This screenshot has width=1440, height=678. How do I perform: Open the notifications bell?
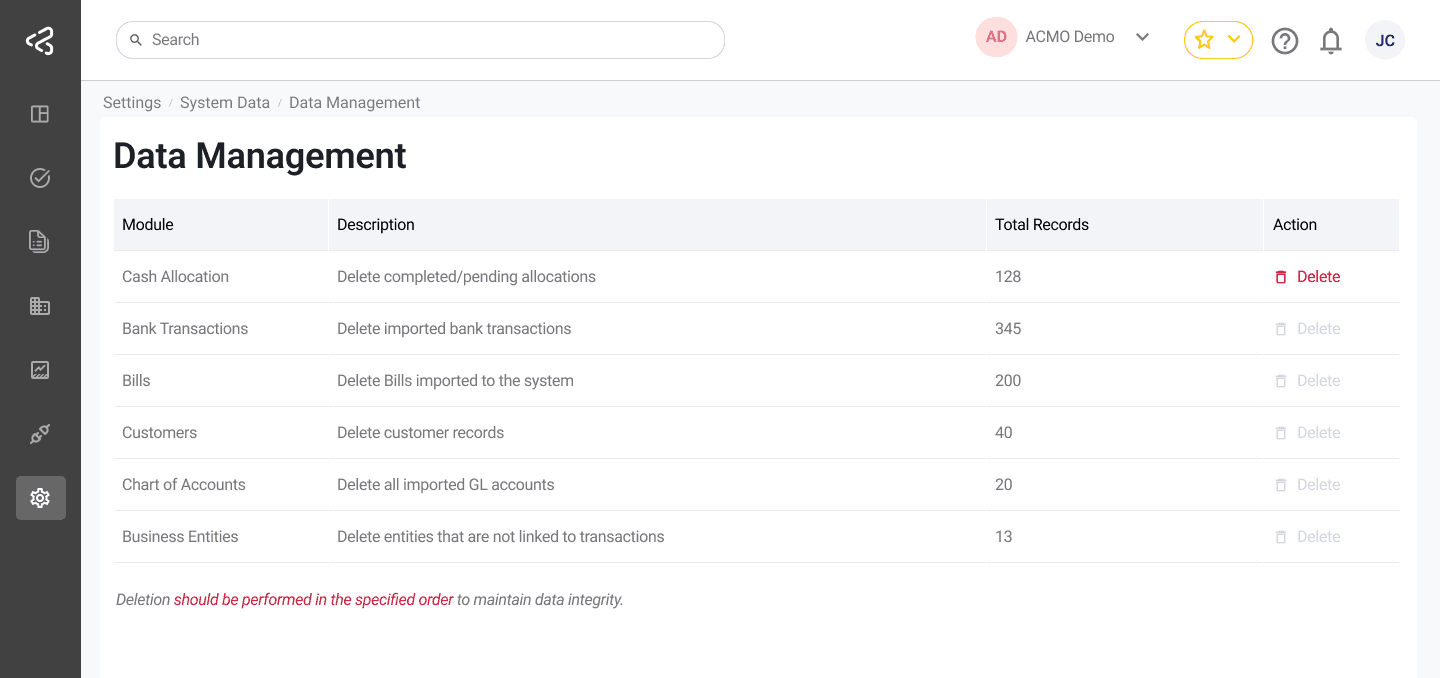(1331, 40)
